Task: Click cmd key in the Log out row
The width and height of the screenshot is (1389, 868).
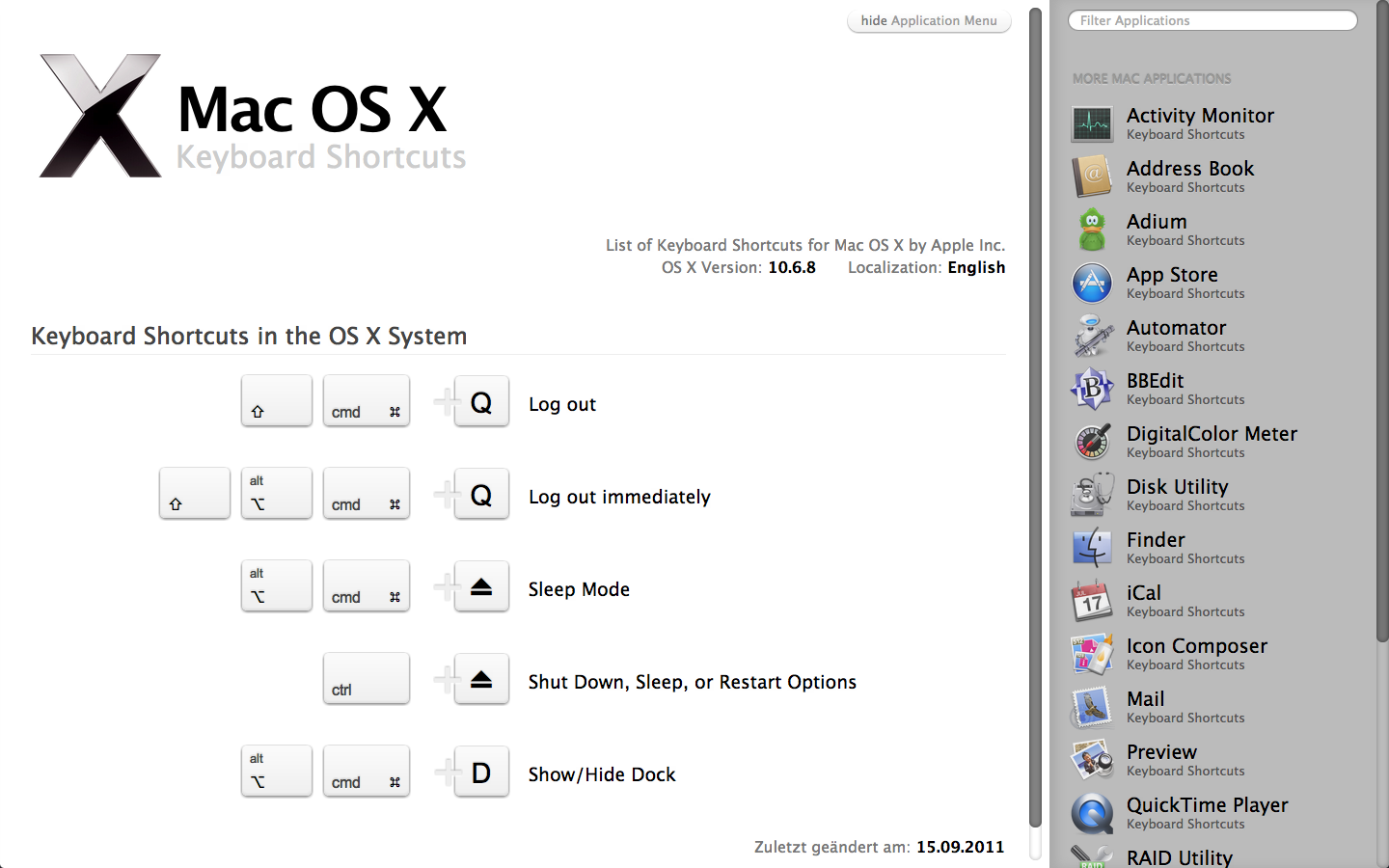Action: (367, 401)
